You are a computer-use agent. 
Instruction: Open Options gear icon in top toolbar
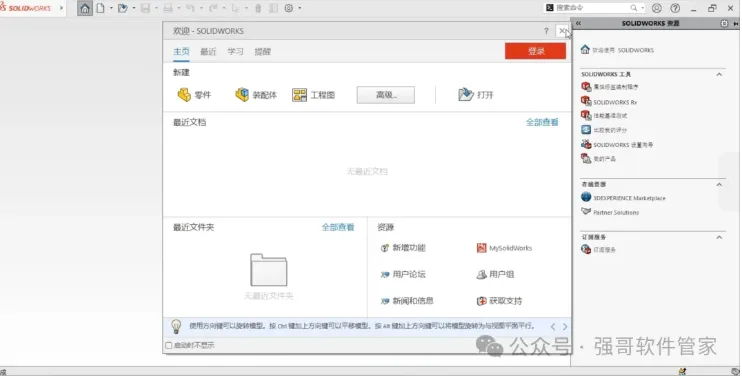point(289,8)
